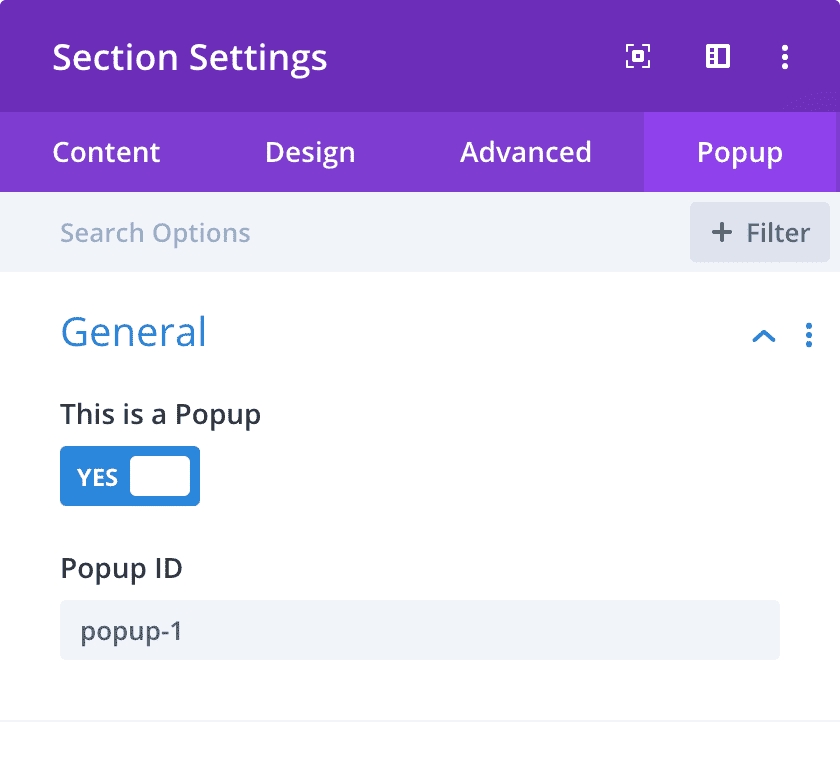Collapse the General group with the chevron

pos(763,335)
